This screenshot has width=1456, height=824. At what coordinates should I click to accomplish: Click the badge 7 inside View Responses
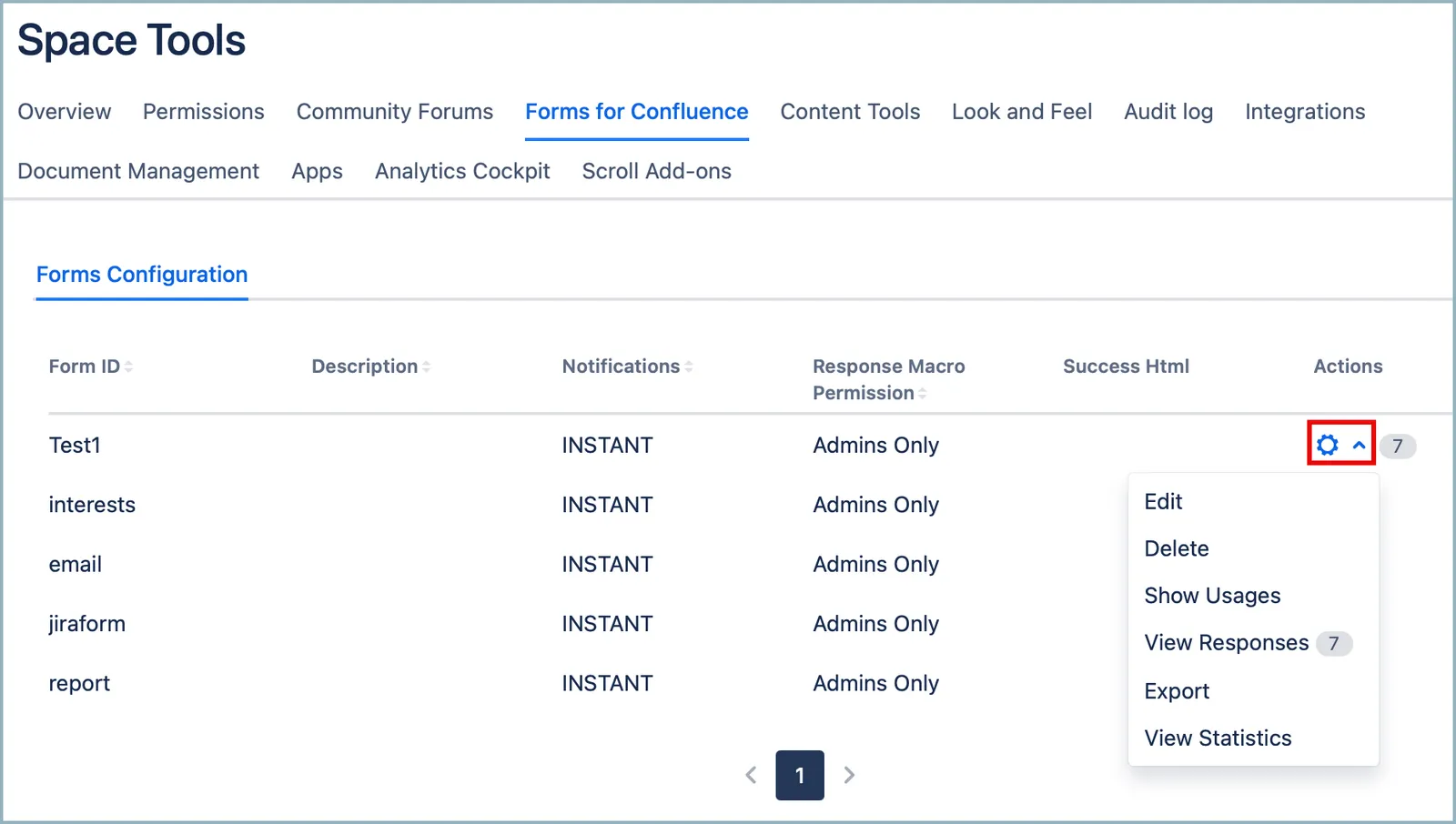pos(1334,644)
